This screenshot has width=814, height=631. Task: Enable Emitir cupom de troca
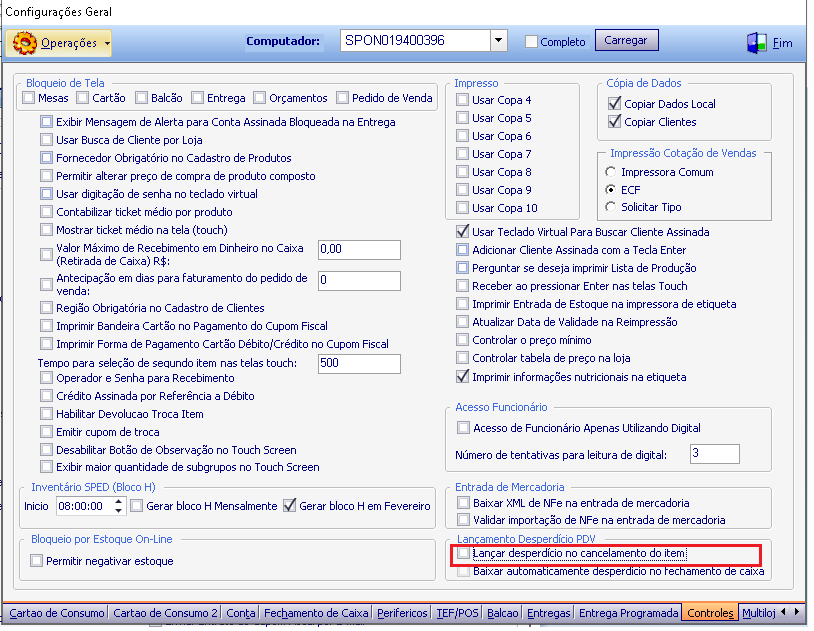pyautogui.click(x=47, y=432)
